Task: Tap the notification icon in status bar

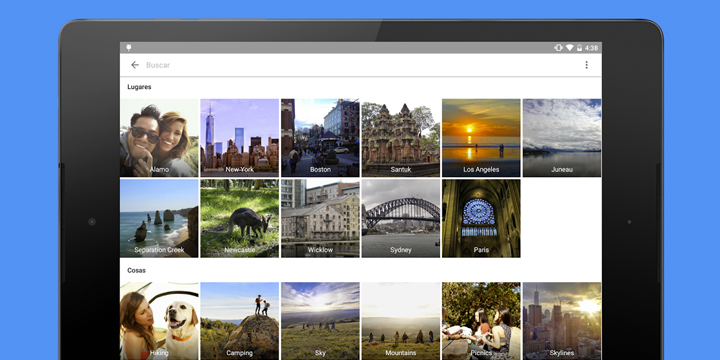Action: (129, 48)
